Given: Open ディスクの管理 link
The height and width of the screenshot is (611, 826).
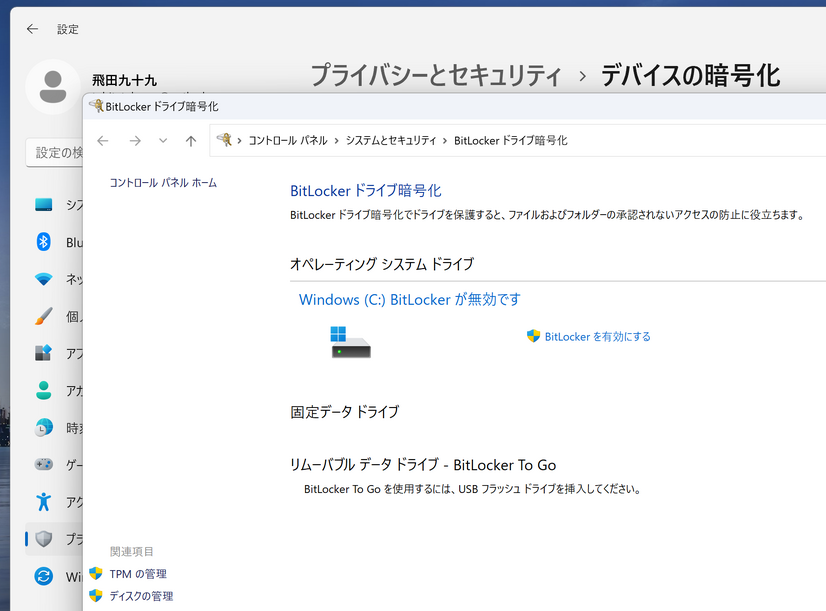Looking at the screenshot, I should pos(141,596).
